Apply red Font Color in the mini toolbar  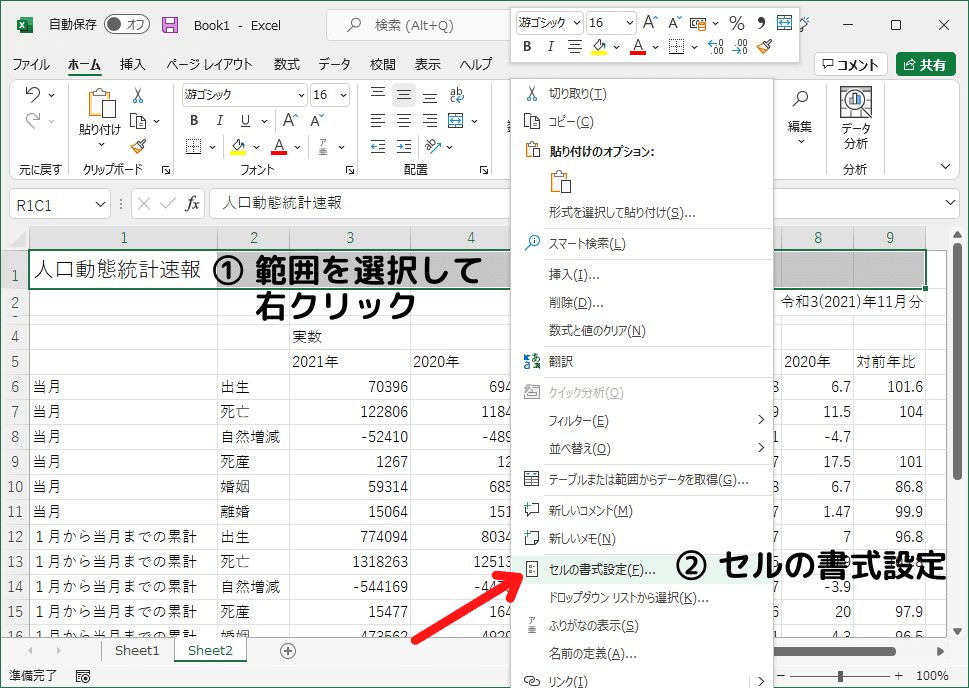pyautogui.click(x=638, y=46)
